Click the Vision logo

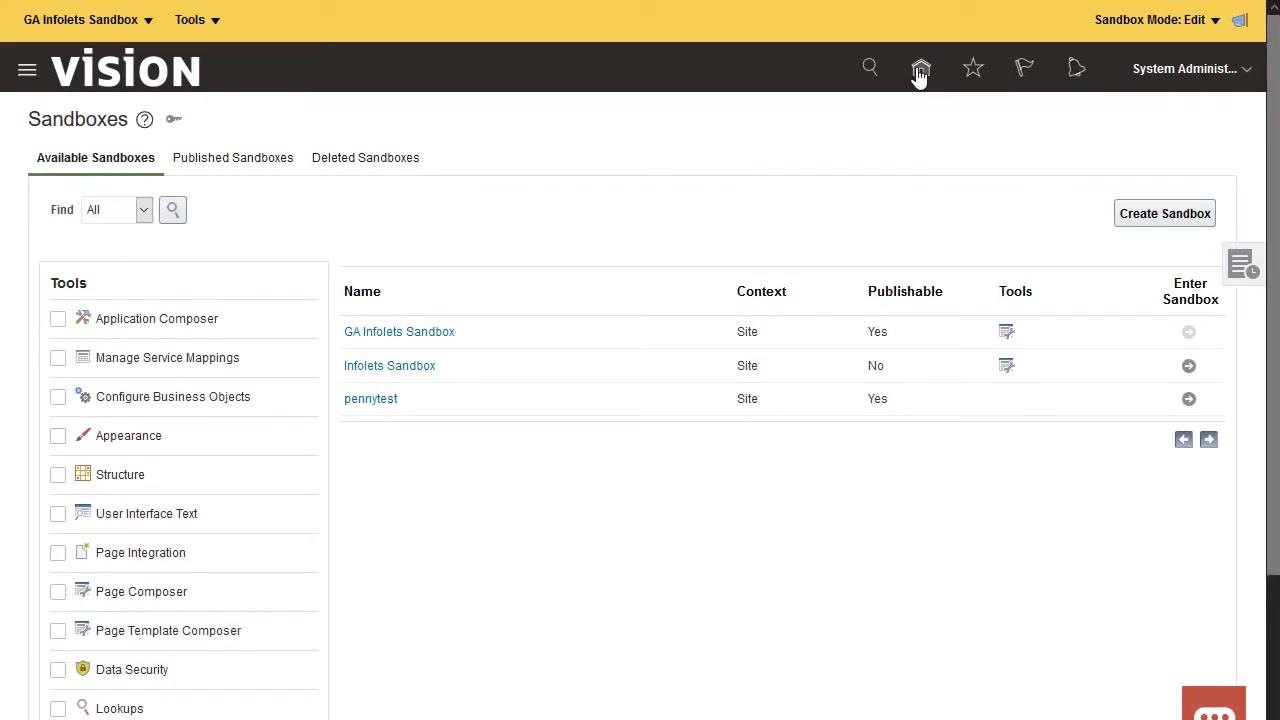126,68
